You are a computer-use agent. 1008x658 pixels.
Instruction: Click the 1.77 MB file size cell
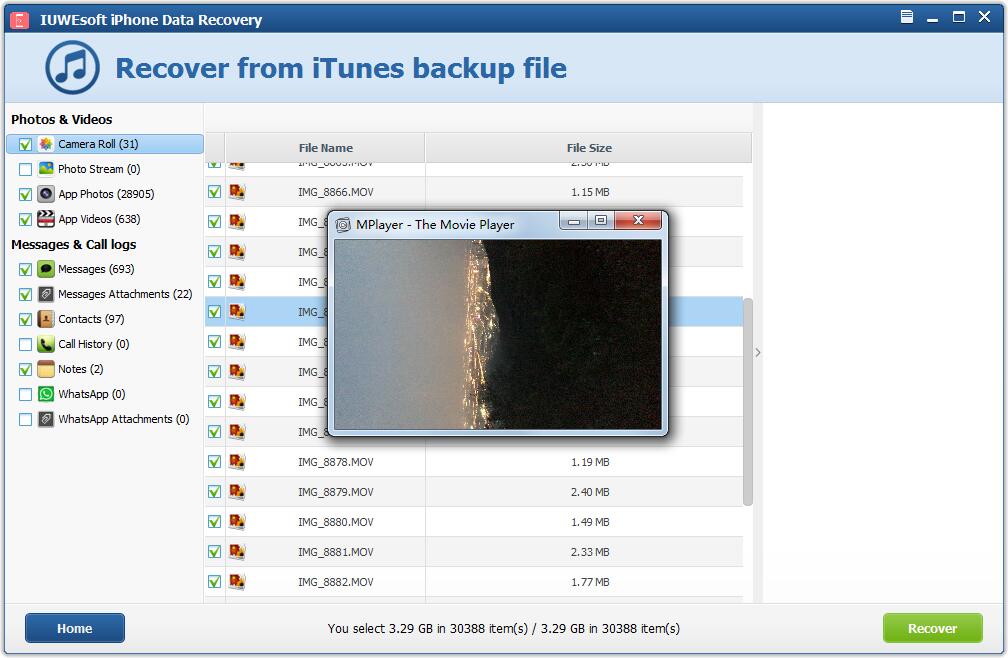pos(590,582)
